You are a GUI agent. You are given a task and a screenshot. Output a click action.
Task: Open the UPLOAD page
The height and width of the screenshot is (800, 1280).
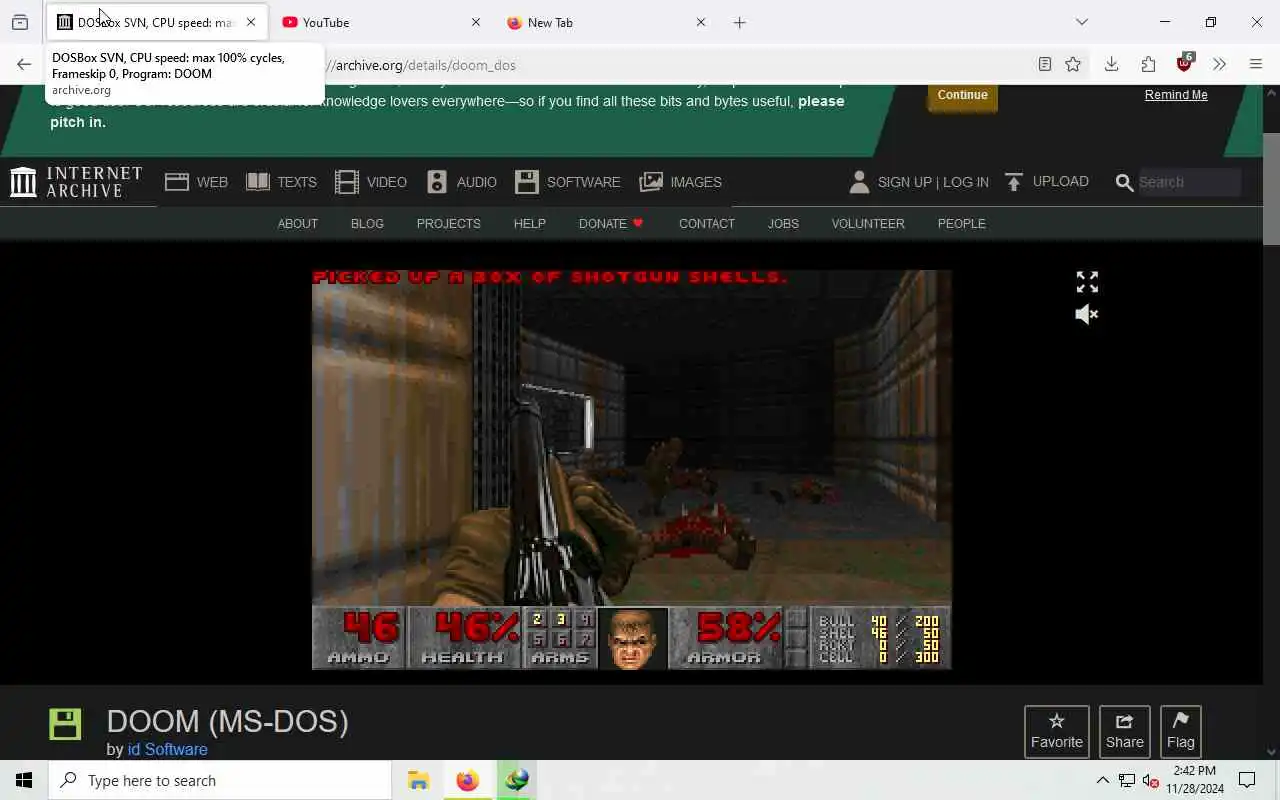(1046, 182)
